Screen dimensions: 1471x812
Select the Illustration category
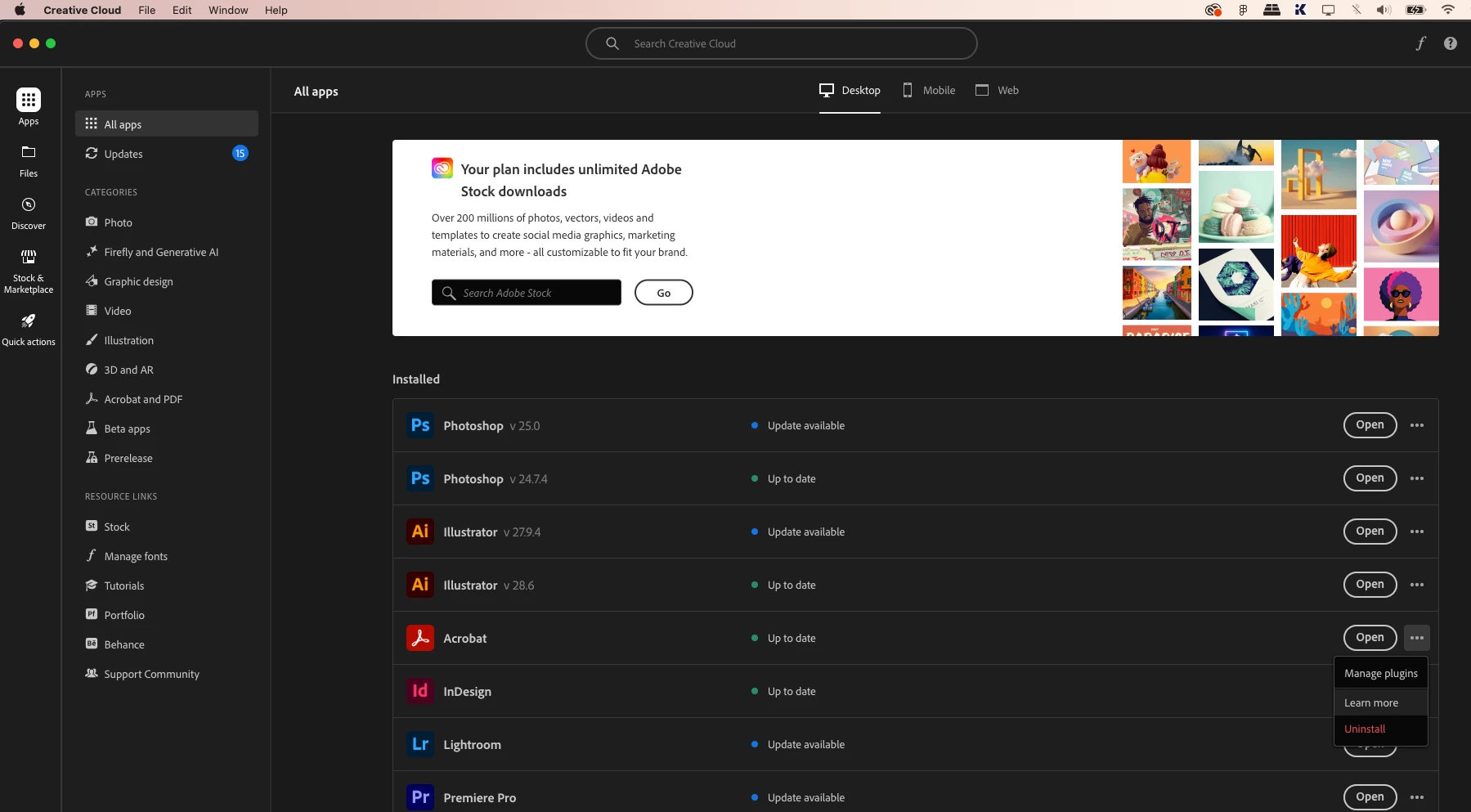point(167,340)
